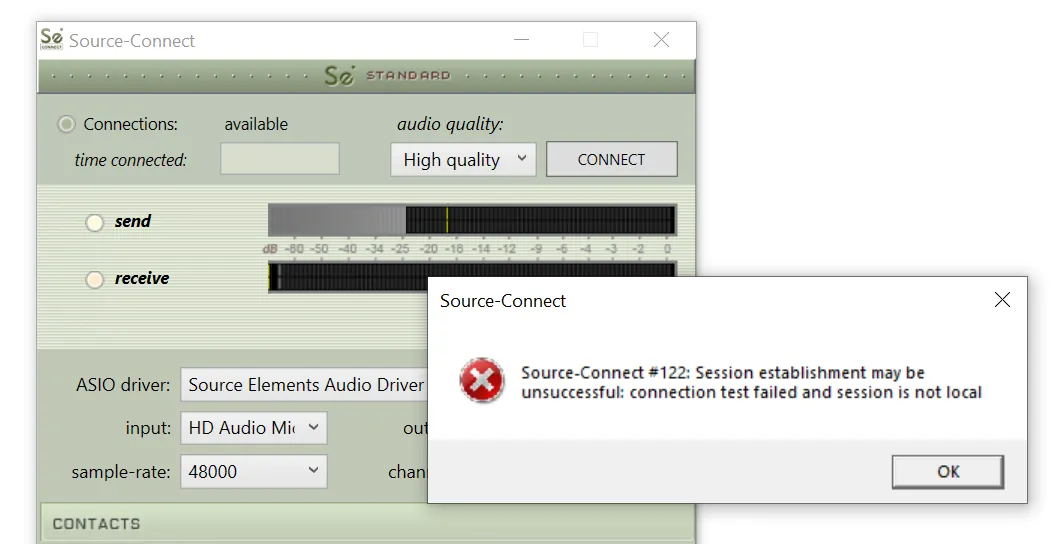Click the 'Connections:' label
Image resolution: width=1063 pixels, height=544 pixels.
pyautogui.click(x=131, y=124)
